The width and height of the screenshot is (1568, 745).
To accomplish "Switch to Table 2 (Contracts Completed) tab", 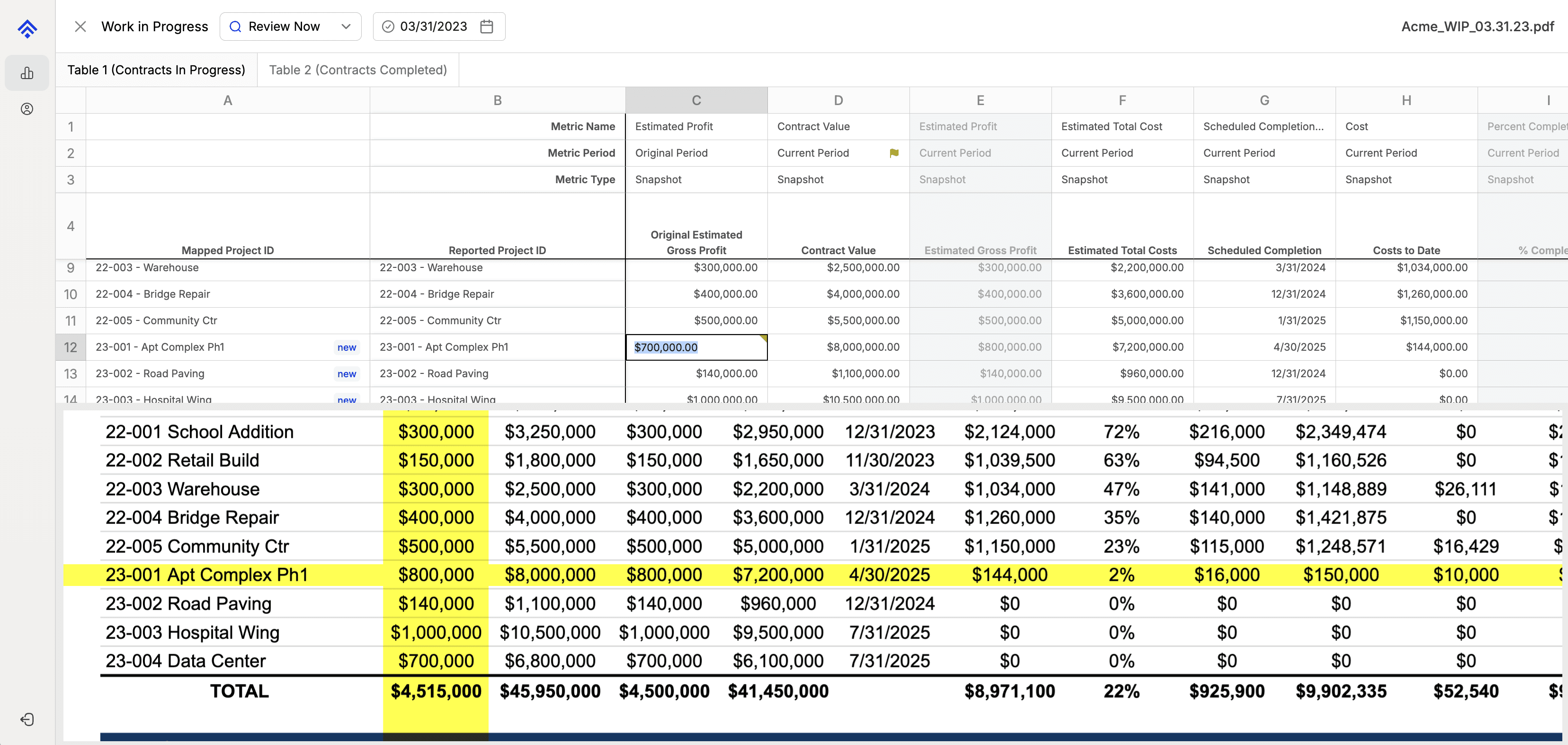I will coord(358,70).
